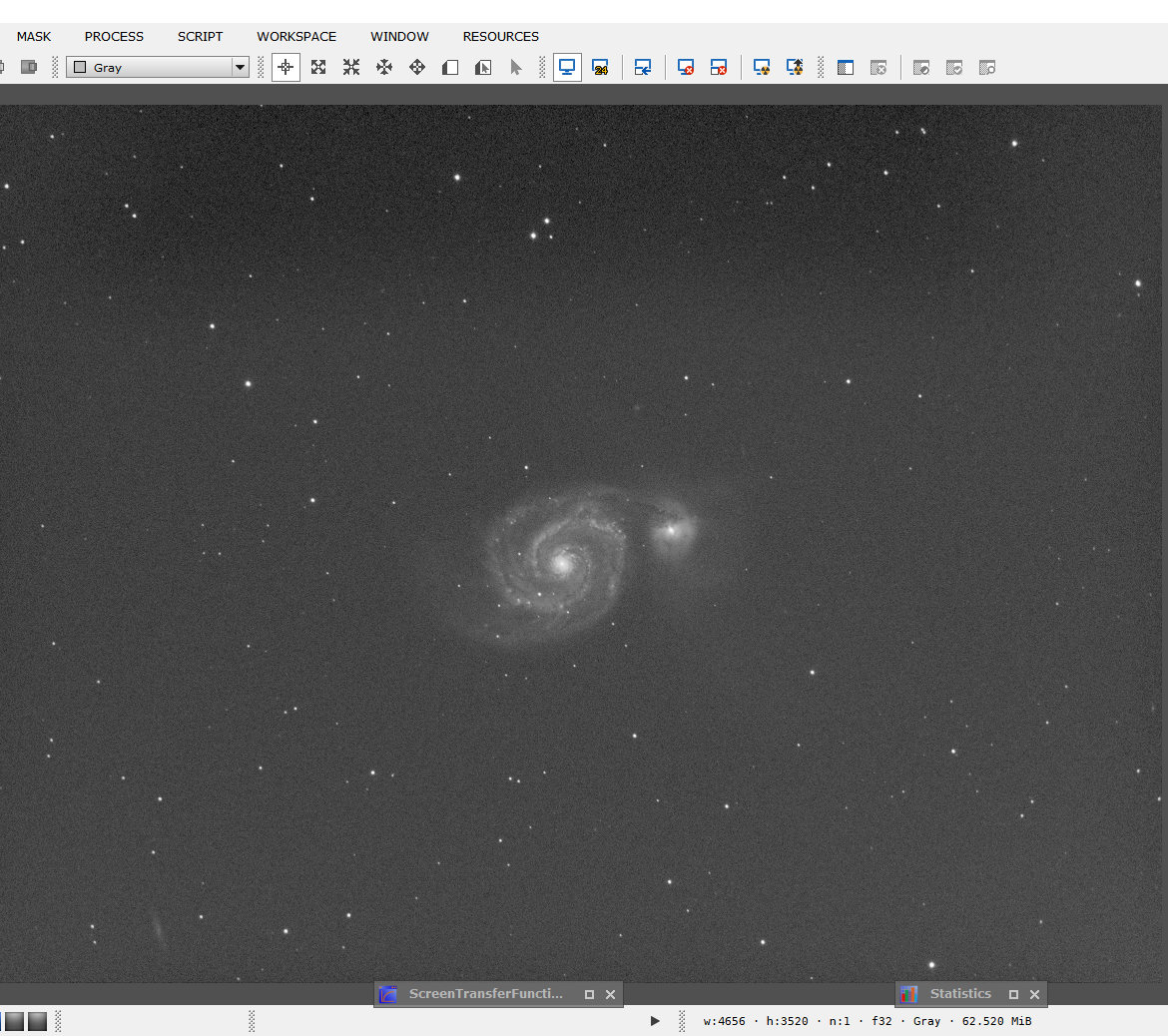Open the SCRIPT menu
Viewport: 1168px width, 1036px height.
(x=200, y=37)
